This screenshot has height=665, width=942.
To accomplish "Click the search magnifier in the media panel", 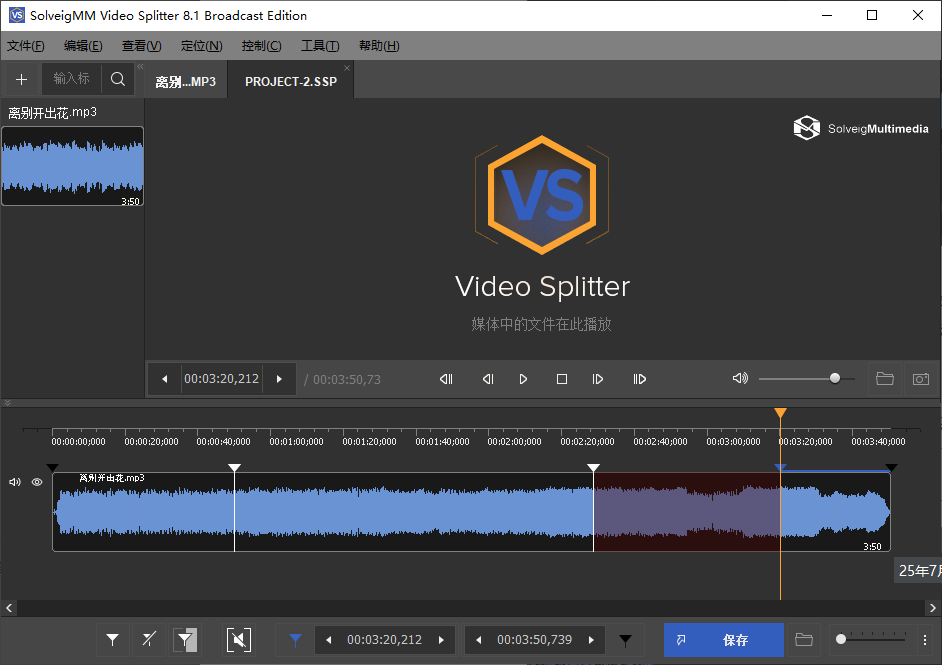I will [118, 79].
